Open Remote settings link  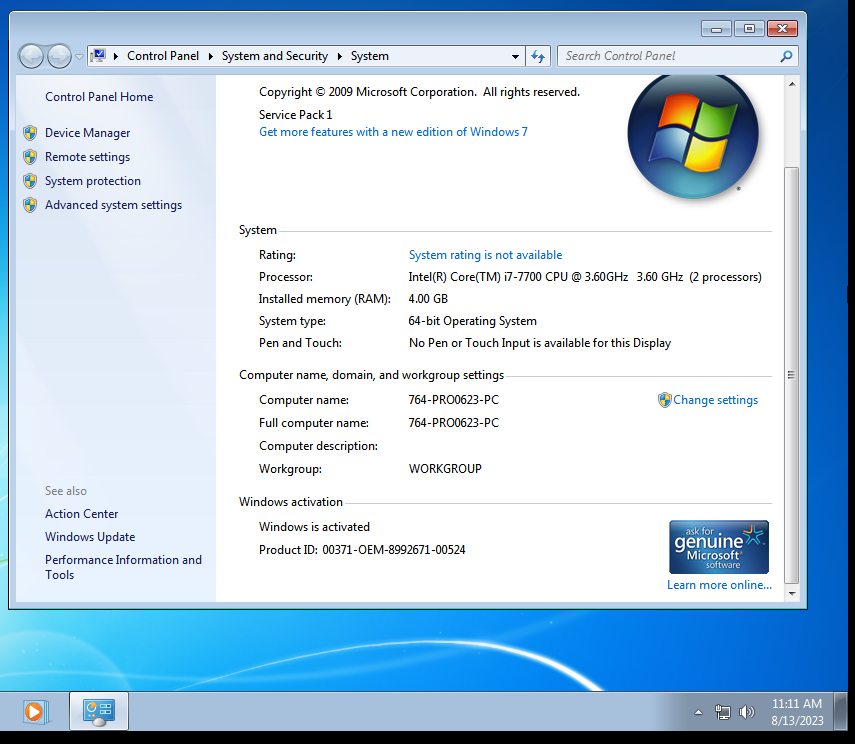click(88, 157)
